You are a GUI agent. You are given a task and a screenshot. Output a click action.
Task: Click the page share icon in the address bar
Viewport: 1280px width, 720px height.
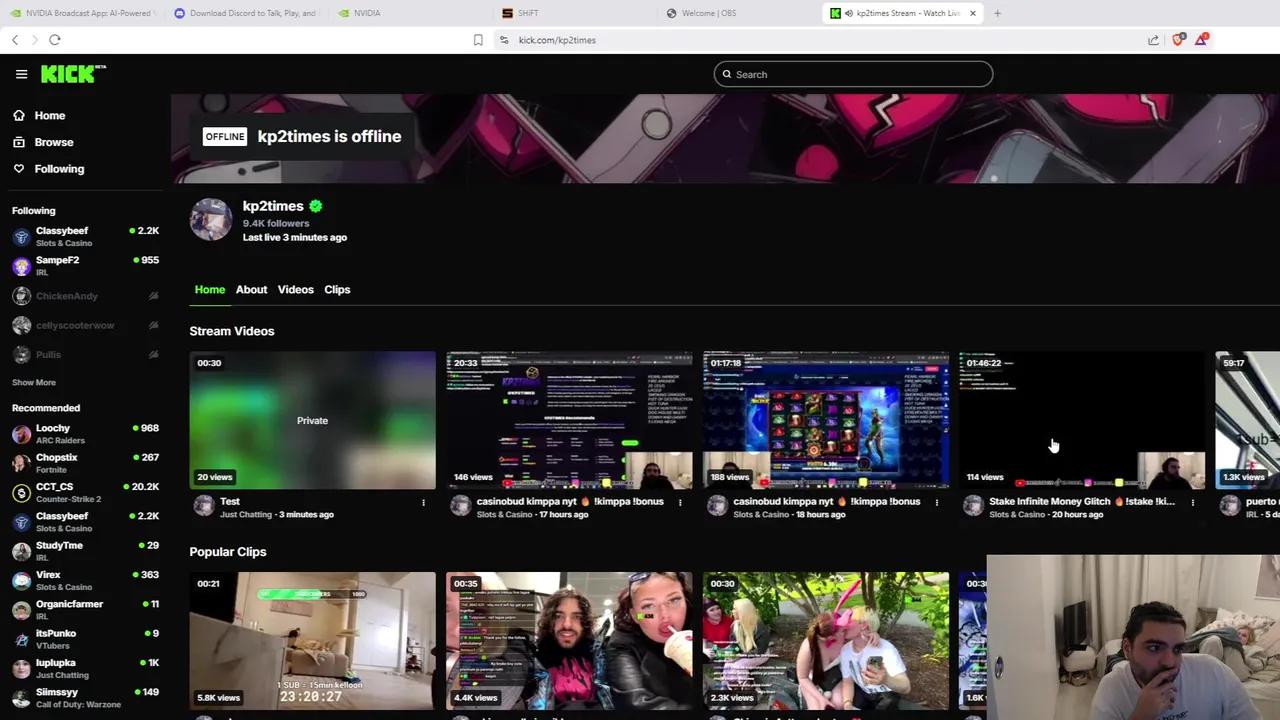(x=1152, y=40)
